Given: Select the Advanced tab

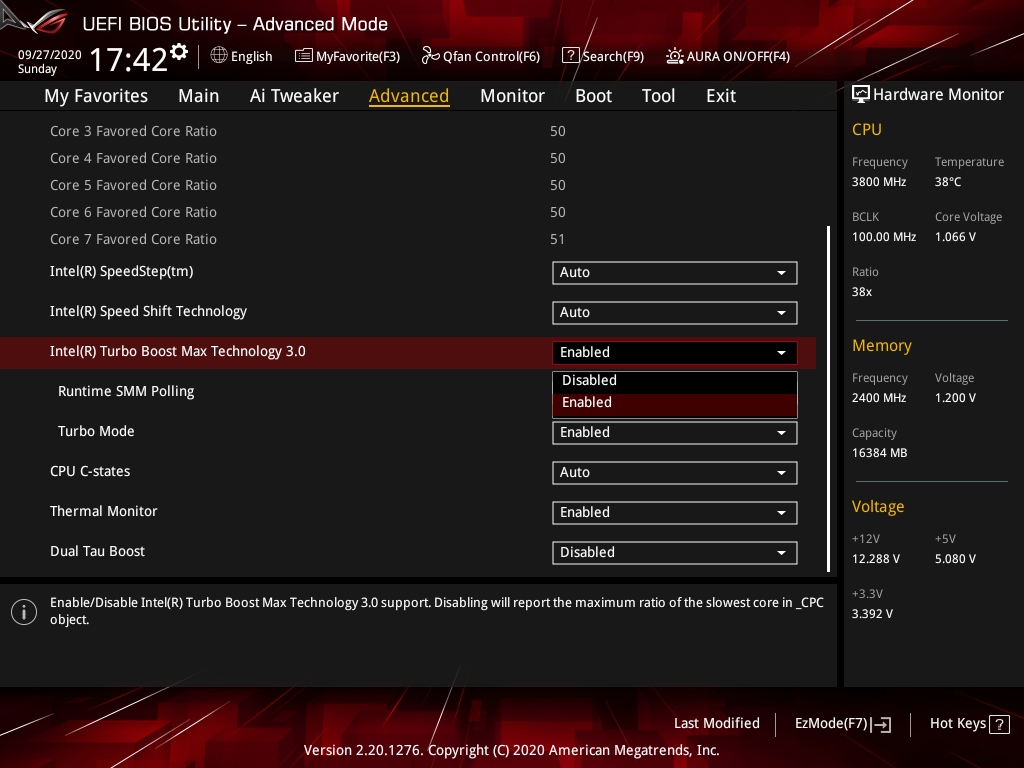Looking at the screenshot, I should [x=409, y=96].
